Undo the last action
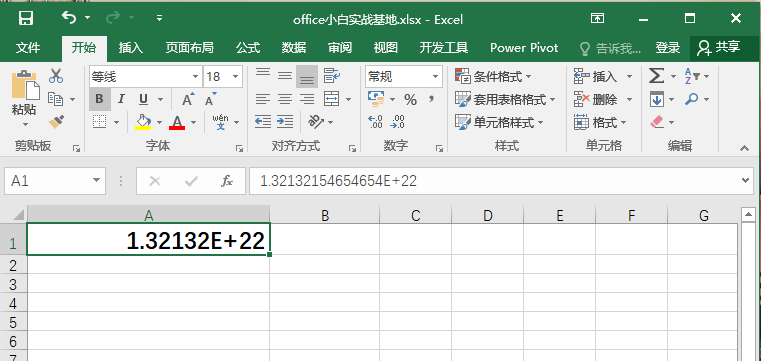This screenshot has height=361, width=761. click(x=69, y=18)
